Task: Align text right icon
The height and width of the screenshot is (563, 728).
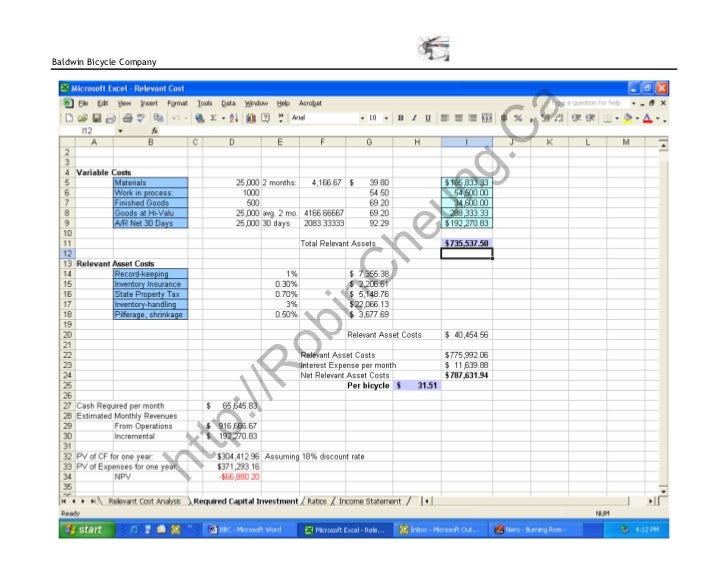Action: 472,118
